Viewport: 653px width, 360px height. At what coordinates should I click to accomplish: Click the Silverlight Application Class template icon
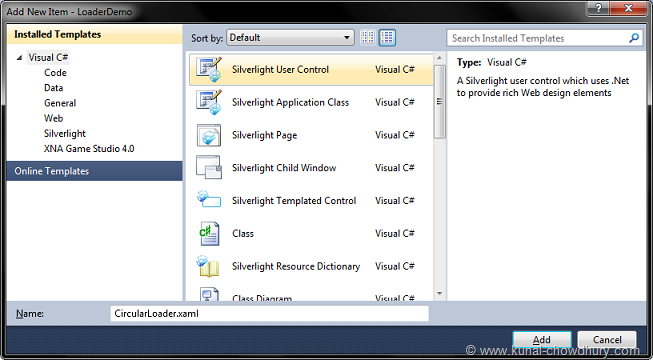coord(209,102)
